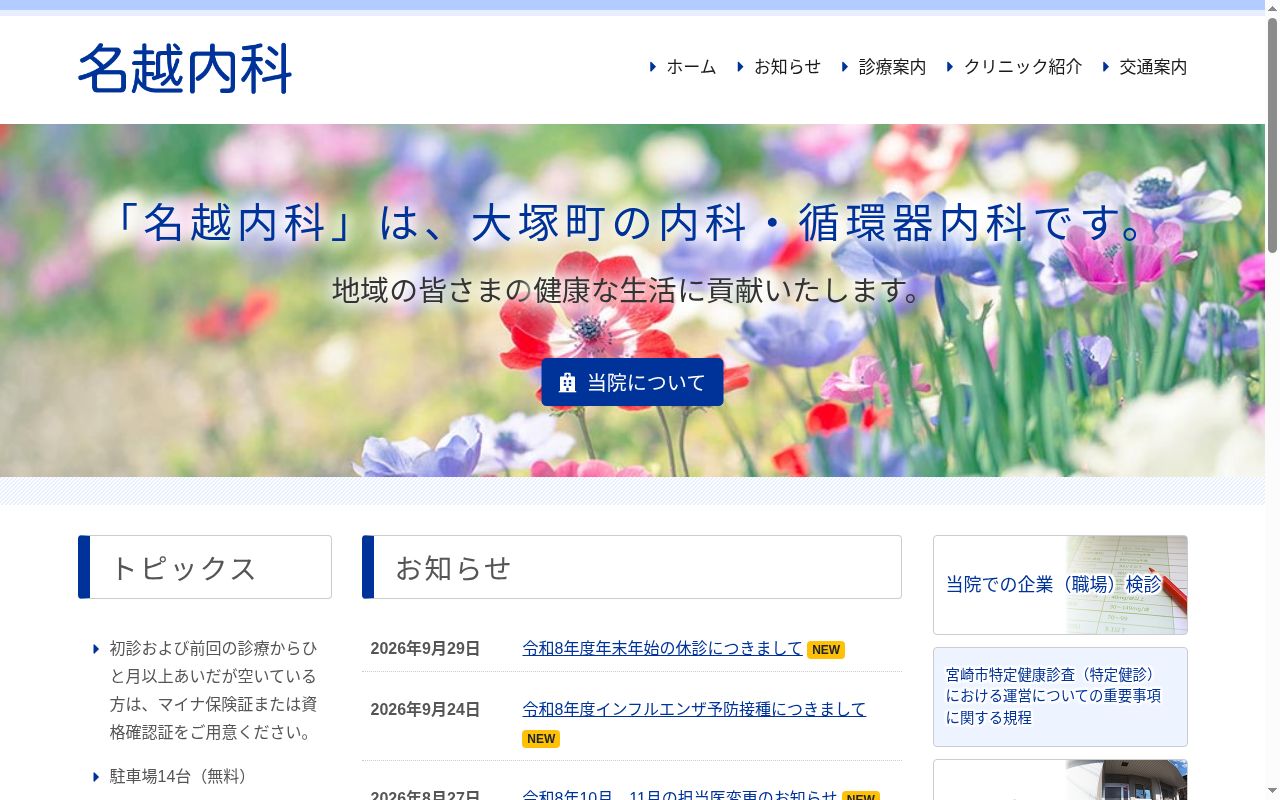Click the 名越内科 site logo

click(x=185, y=68)
